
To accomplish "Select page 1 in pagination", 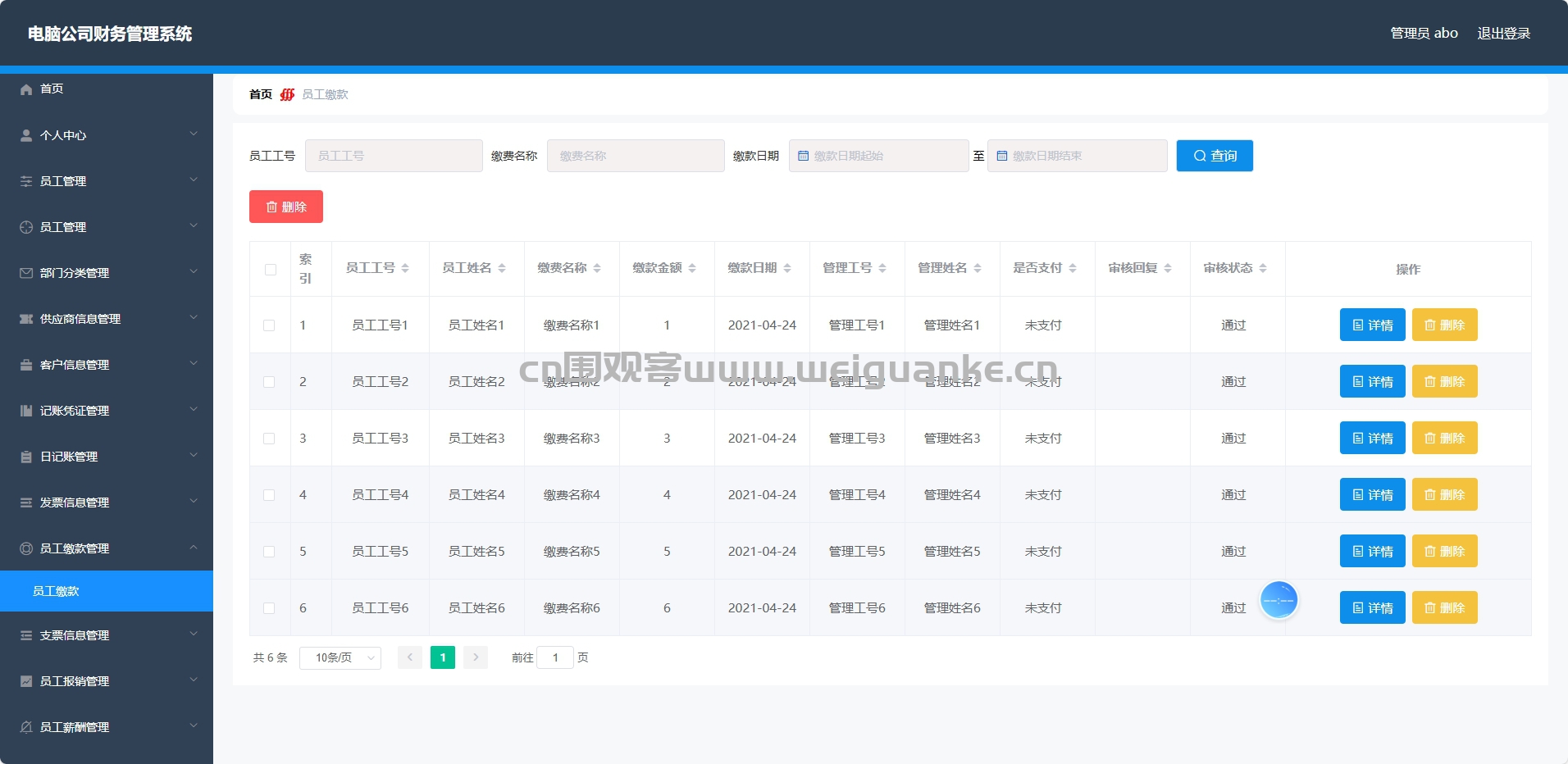I will 443,657.
